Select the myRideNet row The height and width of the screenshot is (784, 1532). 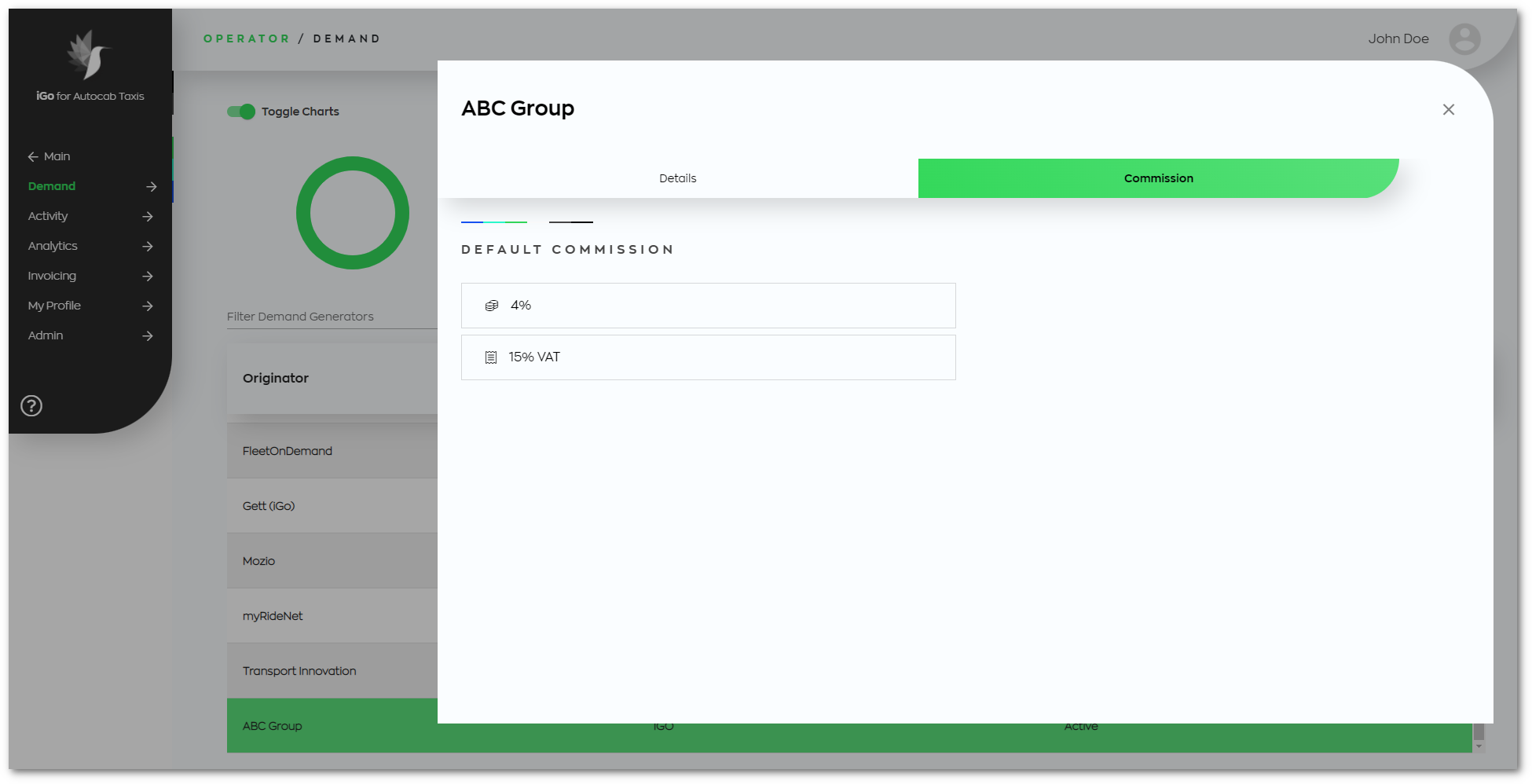pos(332,616)
